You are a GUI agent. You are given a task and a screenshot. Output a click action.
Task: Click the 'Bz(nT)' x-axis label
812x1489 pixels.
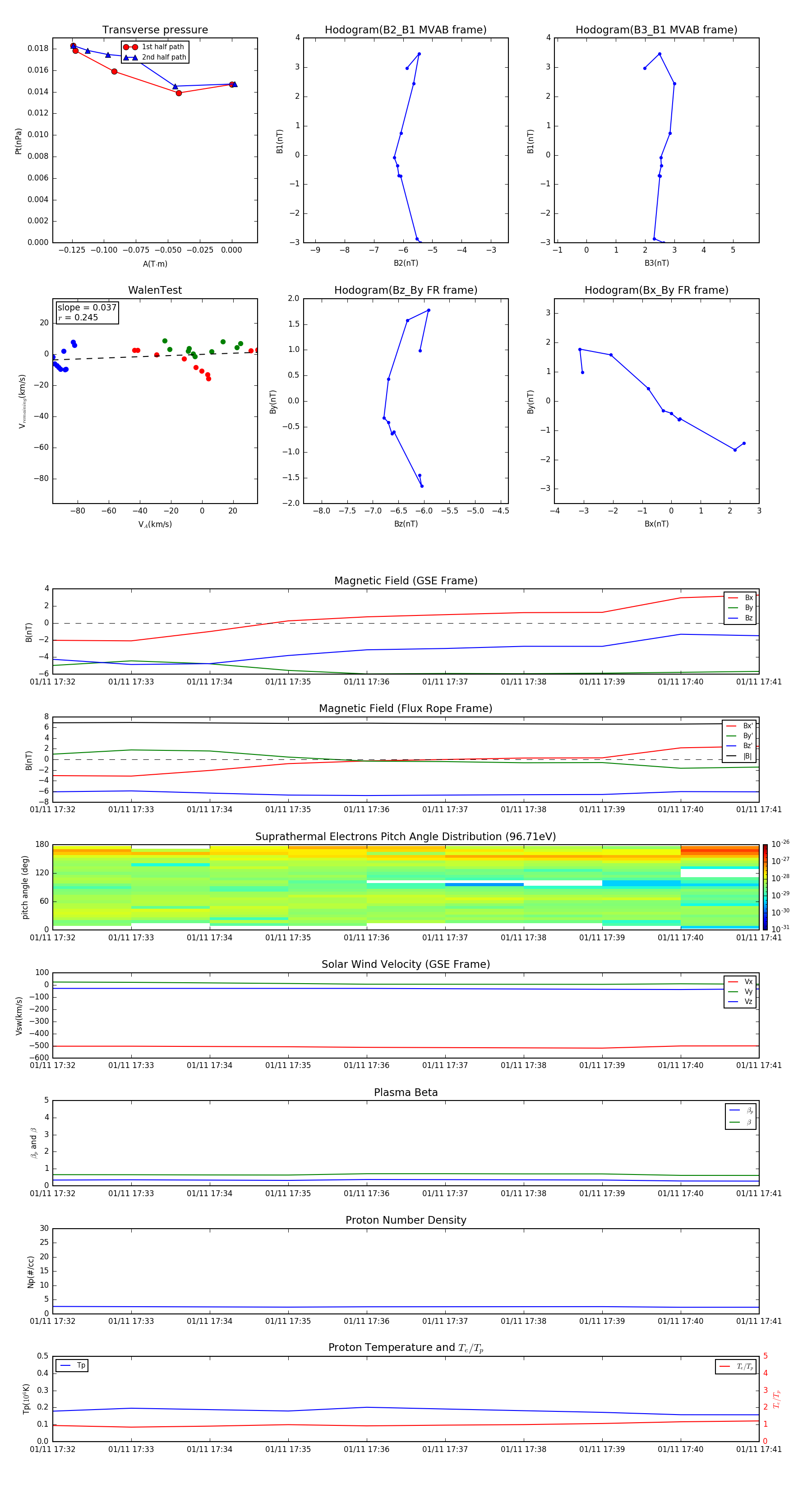(x=406, y=524)
